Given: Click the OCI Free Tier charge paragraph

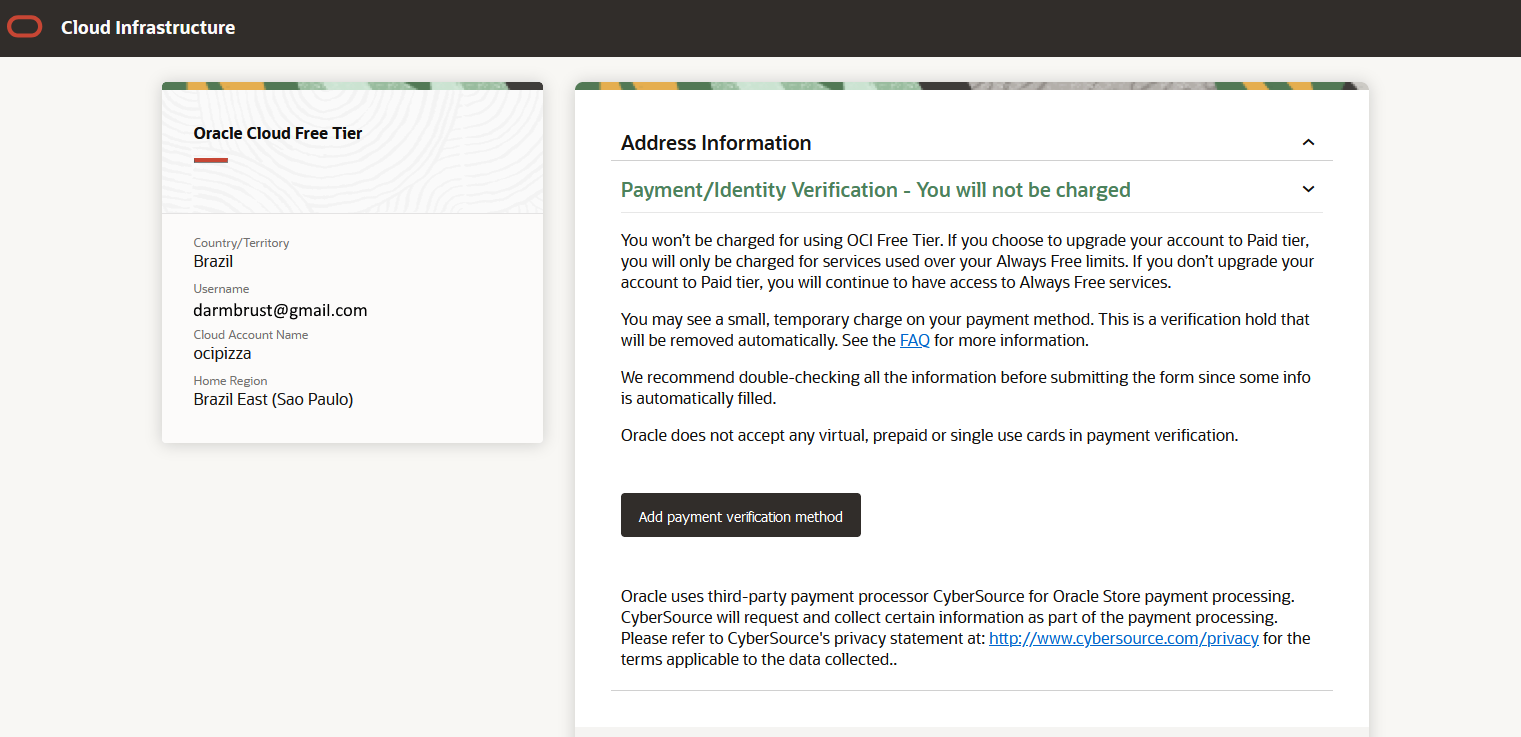Looking at the screenshot, I should click(966, 261).
